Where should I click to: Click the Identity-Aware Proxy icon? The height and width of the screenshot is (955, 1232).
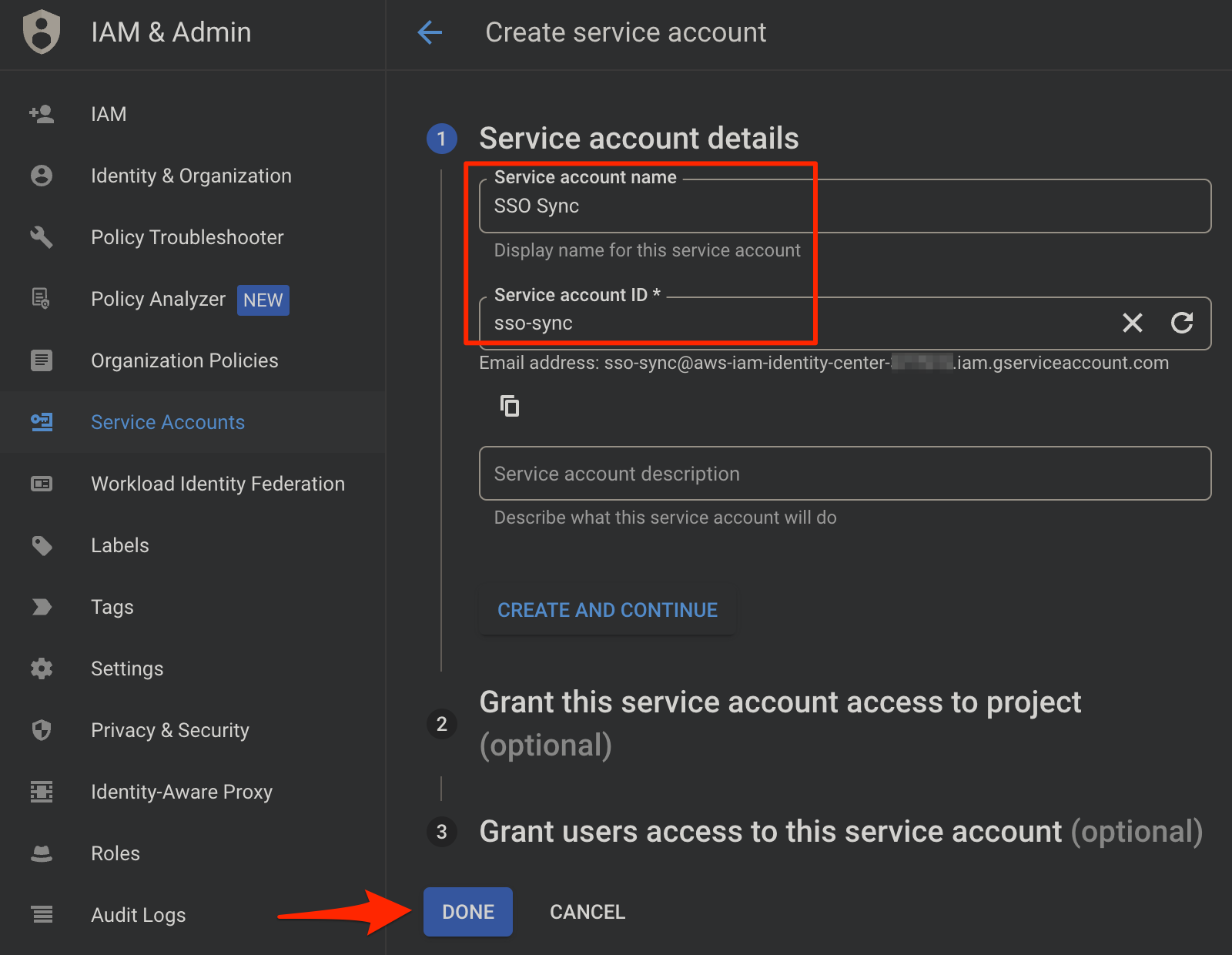click(42, 792)
